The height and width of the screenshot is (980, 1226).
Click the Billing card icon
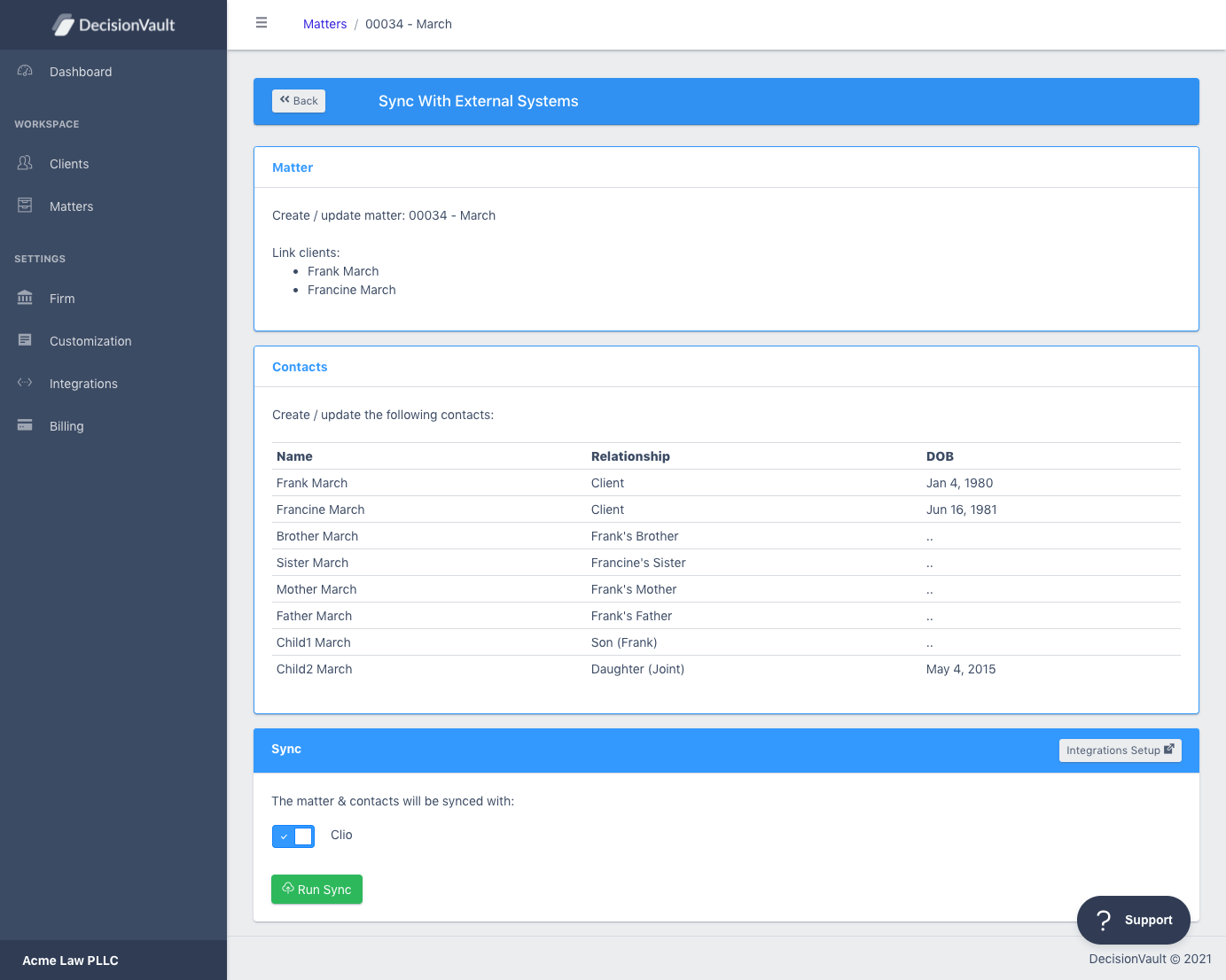(25, 425)
